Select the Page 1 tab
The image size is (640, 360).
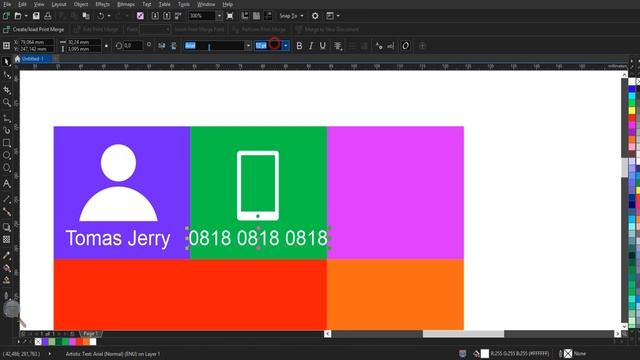click(90, 334)
